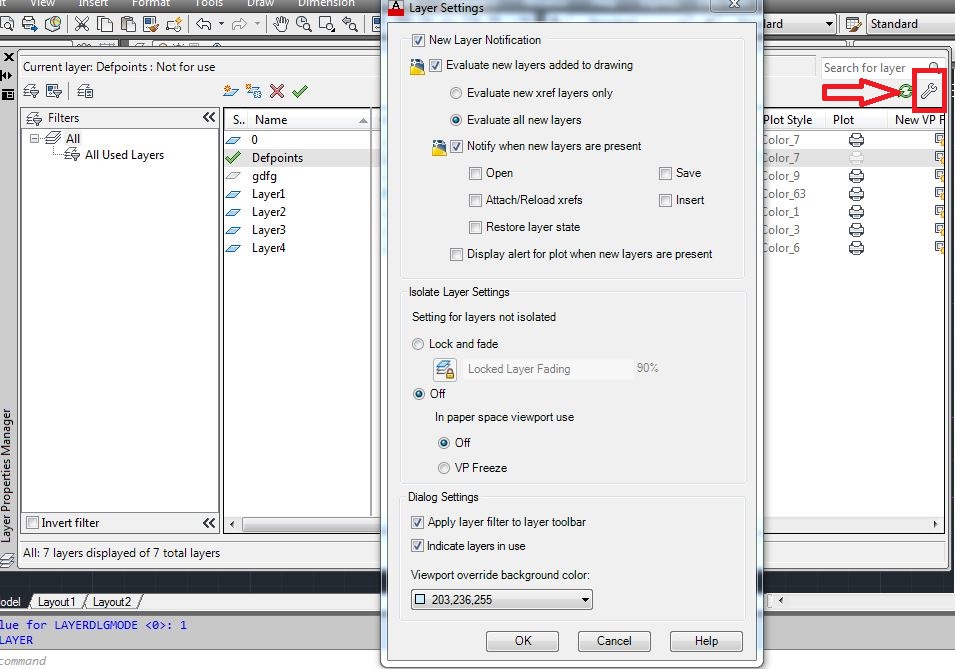Screen dimensions: 955x669
Task: Collapse the Filters pane
Action: point(209,117)
